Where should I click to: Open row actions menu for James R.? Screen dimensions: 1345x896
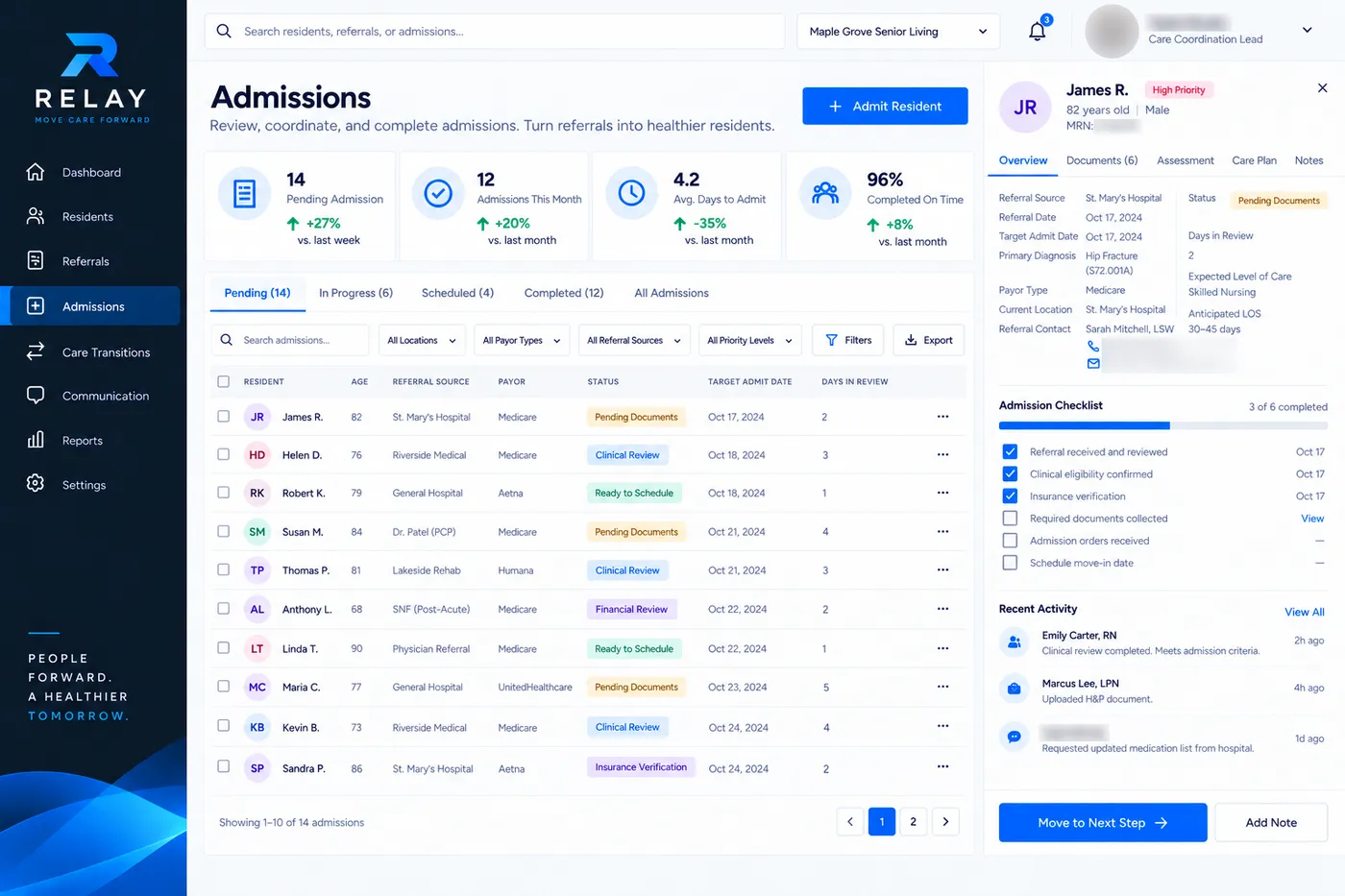coord(942,417)
